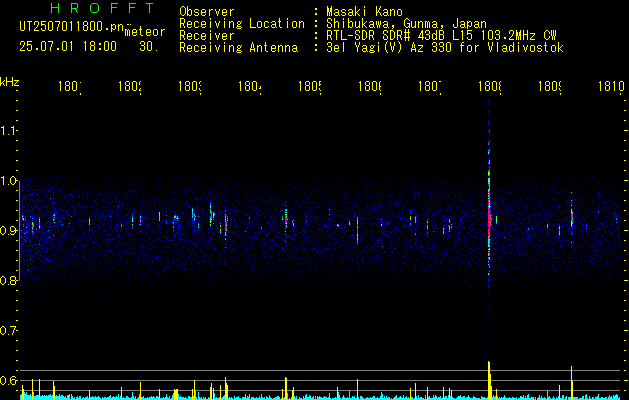Click the 0.6 frequency axis label
Screen dimensions: 629x400
pyautogui.click(x=8, y=380)
